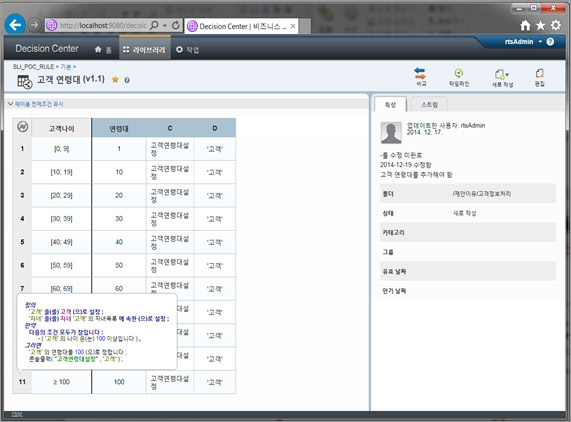Click the 기본 breadcrumb link

pos(66,67)
